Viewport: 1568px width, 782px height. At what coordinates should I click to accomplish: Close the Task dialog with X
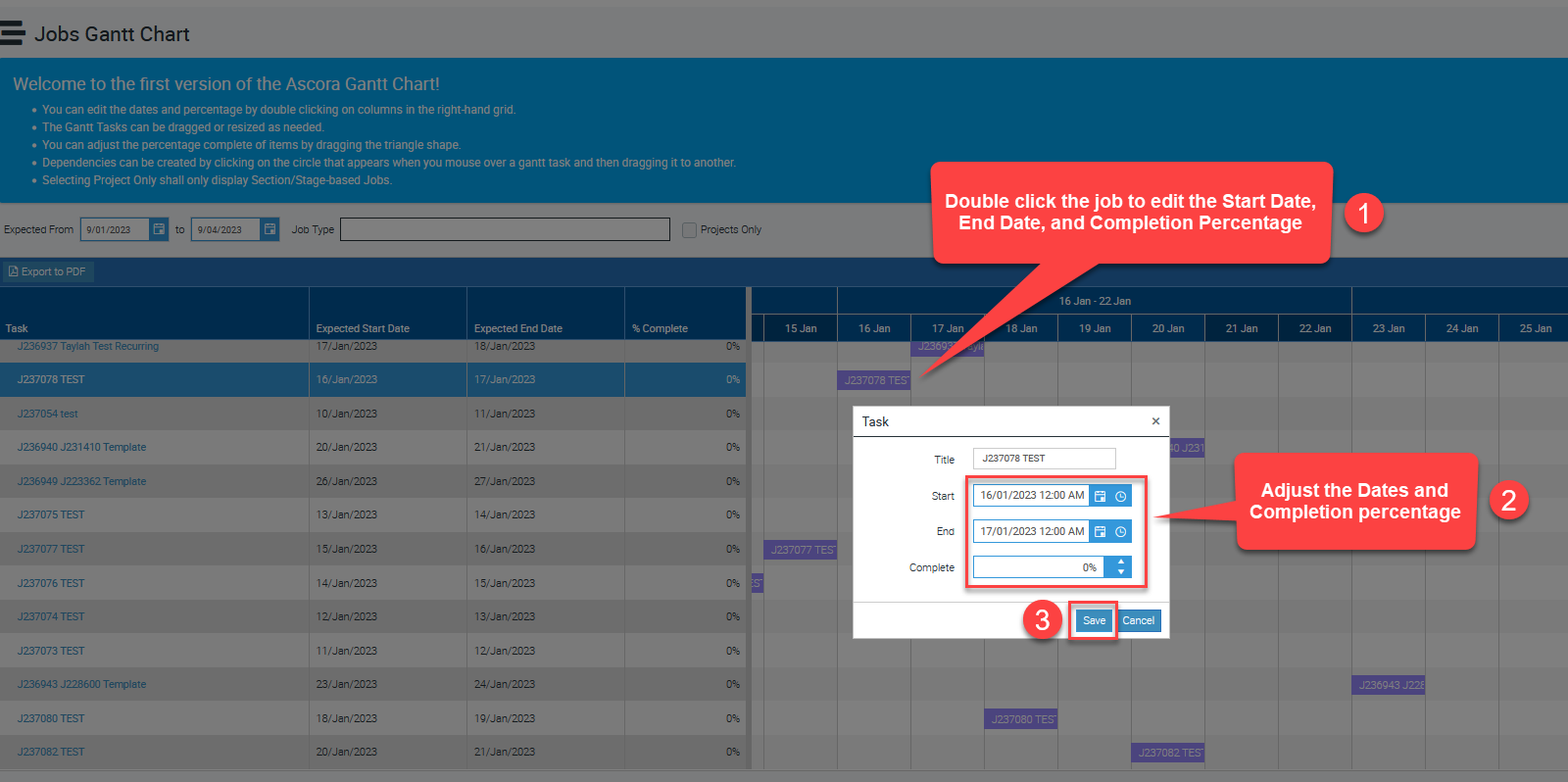click(x=1155, y=421)
